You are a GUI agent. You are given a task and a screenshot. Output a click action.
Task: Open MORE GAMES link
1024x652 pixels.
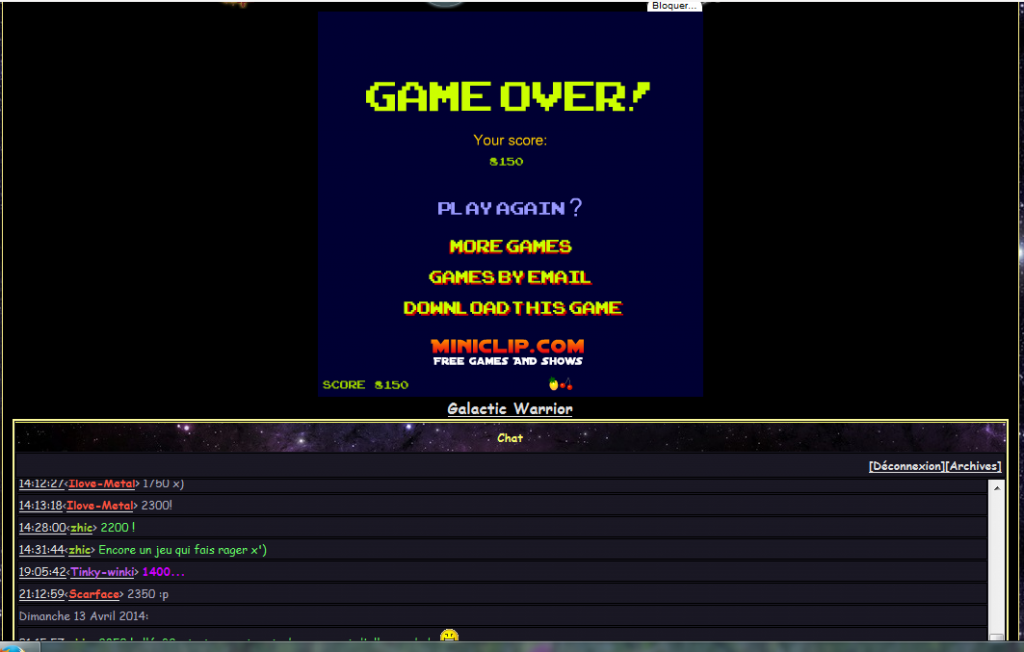coord(510,246)
